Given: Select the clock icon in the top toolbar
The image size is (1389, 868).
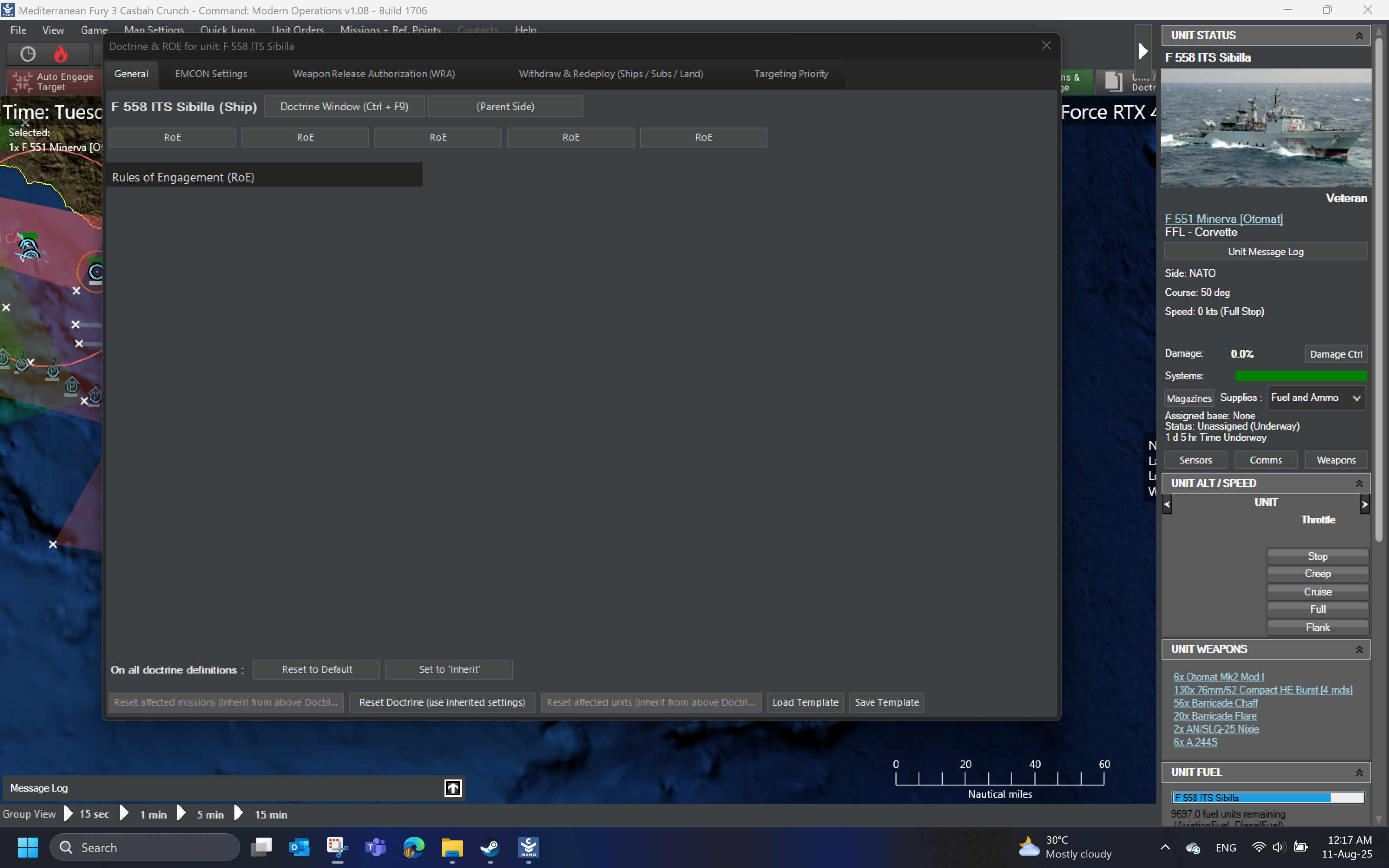Looking at the screenshot, I should [x=27, y=53].
